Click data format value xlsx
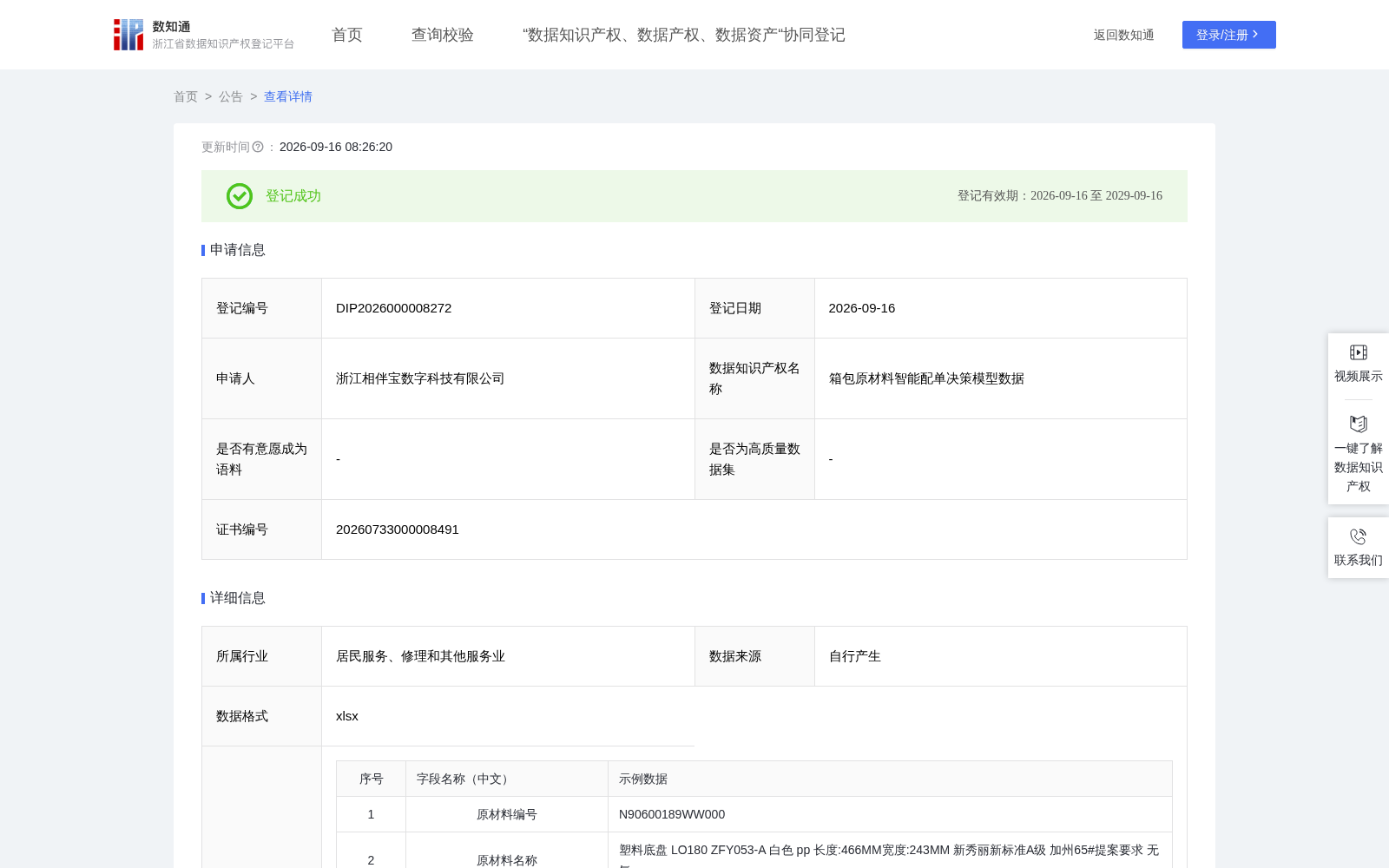Image resolution: width=1389 pixels, height=868 pixels. 347,716
